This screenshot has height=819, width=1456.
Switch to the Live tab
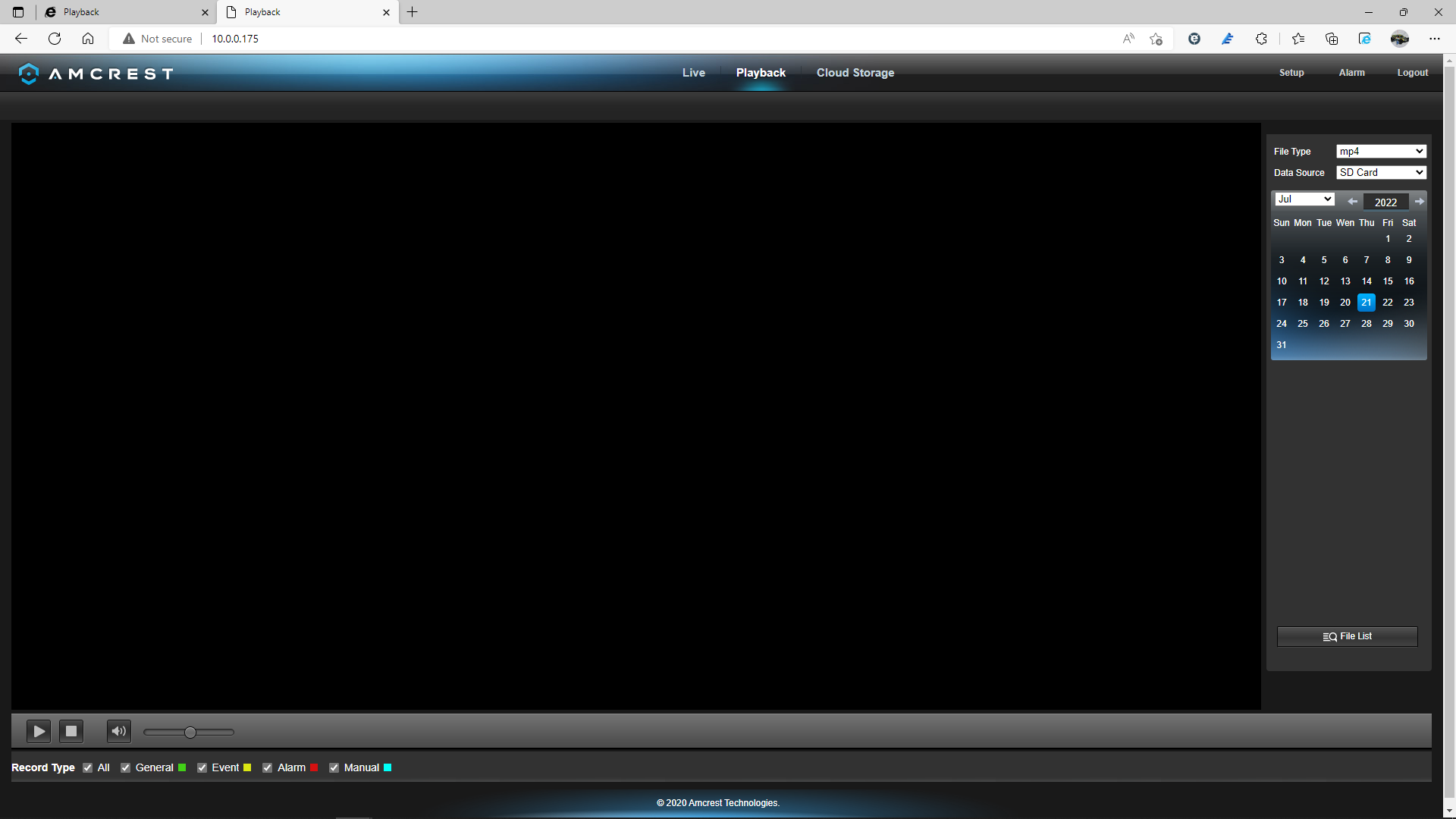point(694,73)
